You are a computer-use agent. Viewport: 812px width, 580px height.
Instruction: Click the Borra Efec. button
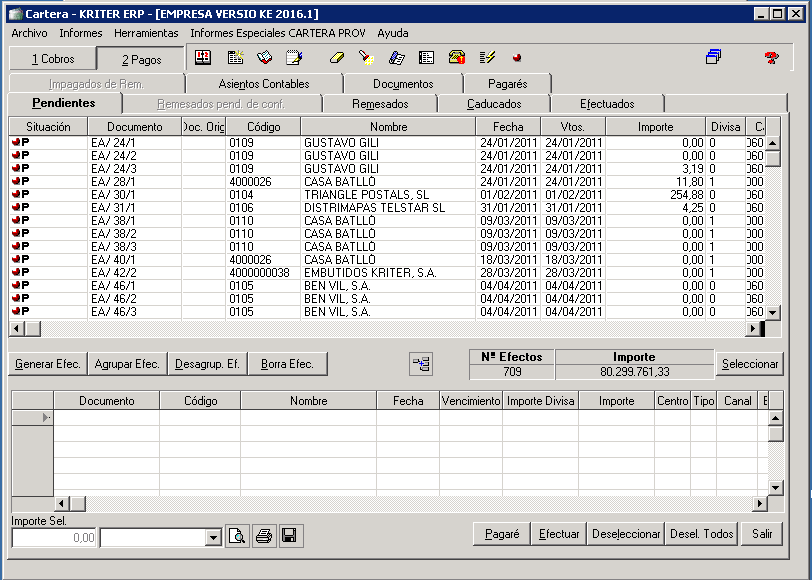click(x=287, y=364)
